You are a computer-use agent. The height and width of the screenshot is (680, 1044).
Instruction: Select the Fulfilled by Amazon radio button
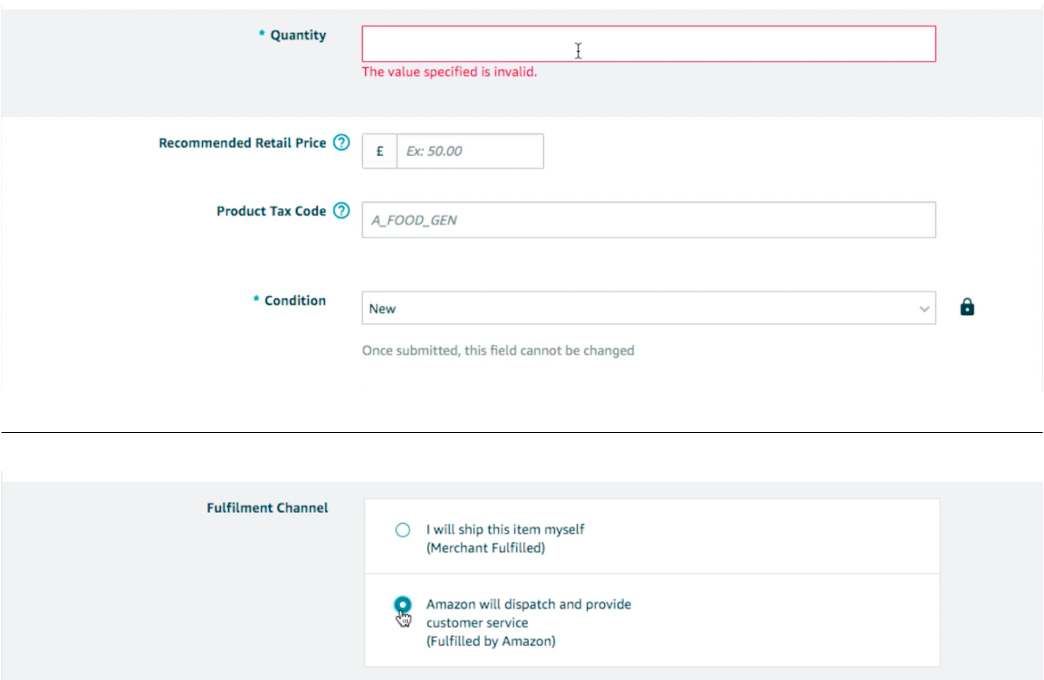403,605
